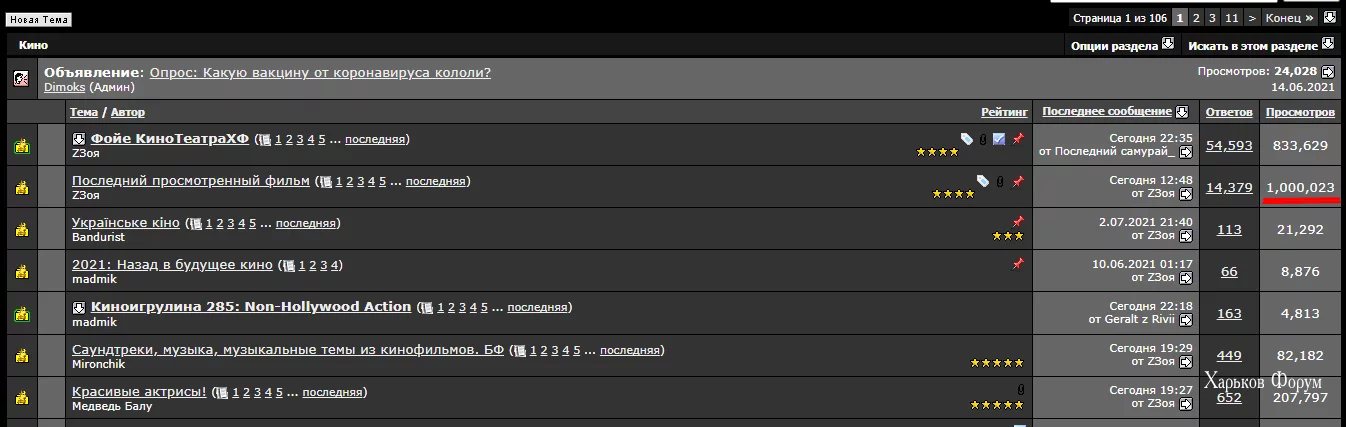Click the thread status icon beside Последний просмотренный фильм
The image size is (1346, 427).
21,188
